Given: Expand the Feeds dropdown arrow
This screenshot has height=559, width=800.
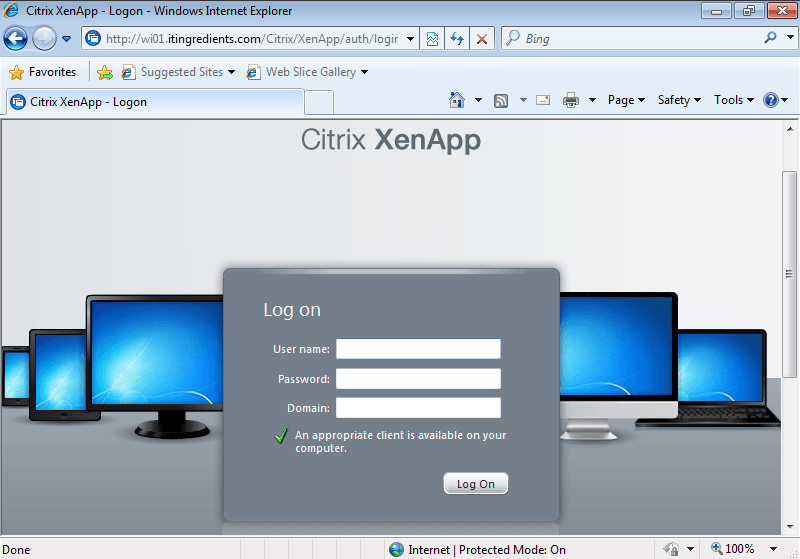Looking at the screenshot, I should coord(523,100).
